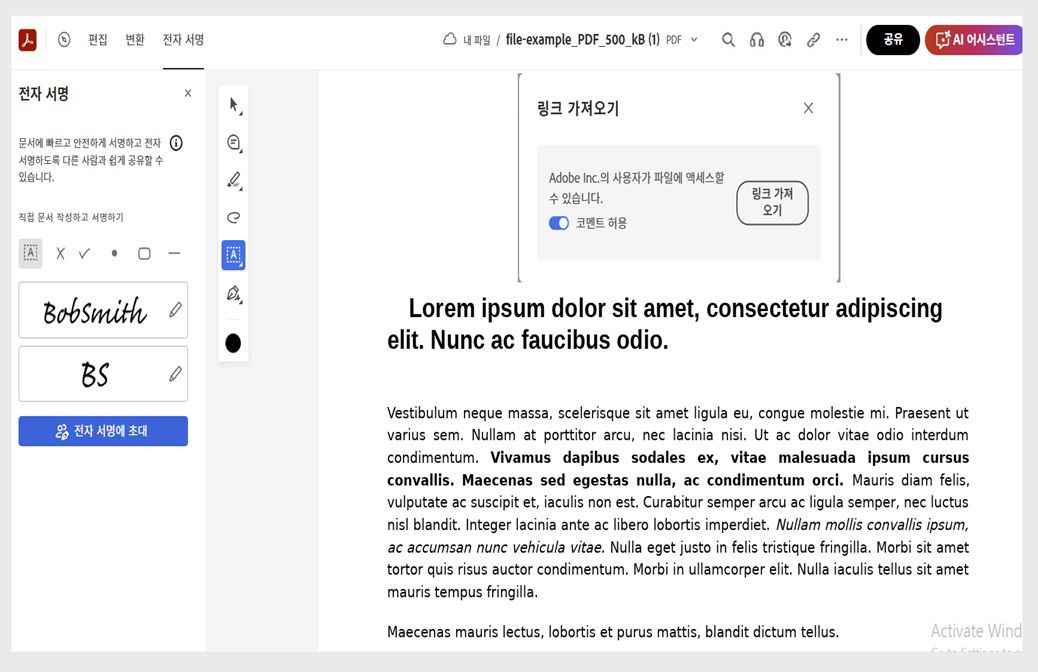Select the Fill and Sign pen tool
The height and width of the screenshot is (672, 1038).
point(233,293)
